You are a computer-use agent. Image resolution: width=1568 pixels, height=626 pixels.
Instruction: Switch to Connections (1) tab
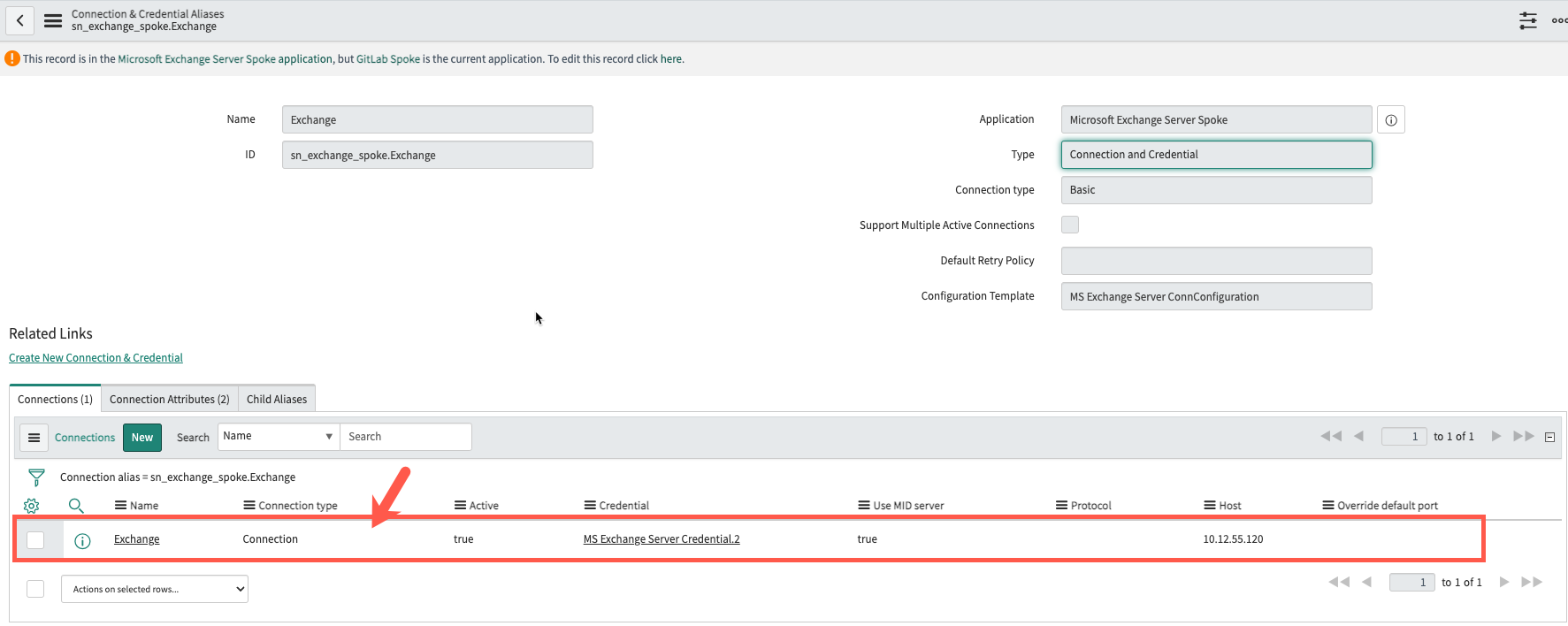pyautogui.click(x=55, y=400)
